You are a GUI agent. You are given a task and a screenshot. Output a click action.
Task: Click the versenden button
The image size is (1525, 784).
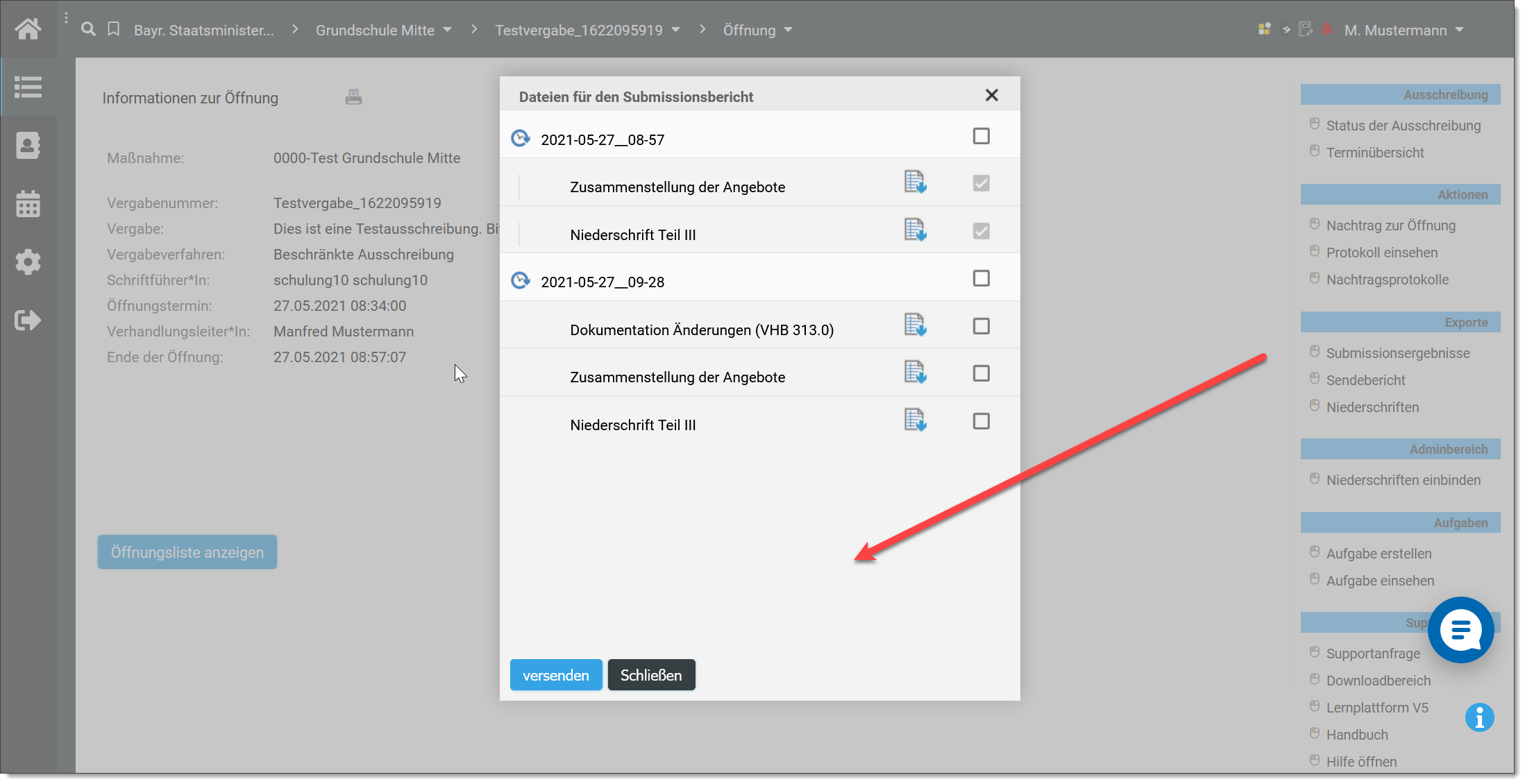pos(556,675)
